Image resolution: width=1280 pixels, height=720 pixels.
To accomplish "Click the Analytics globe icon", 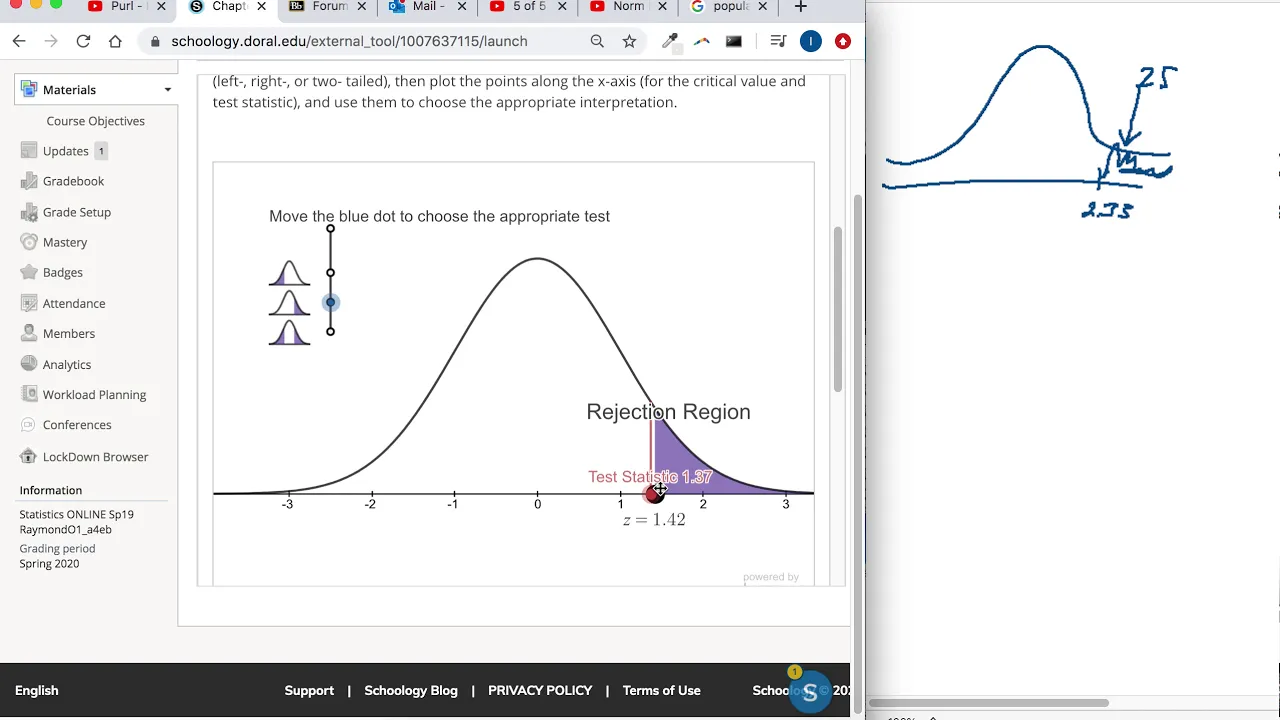I will [x=29, y=364].
